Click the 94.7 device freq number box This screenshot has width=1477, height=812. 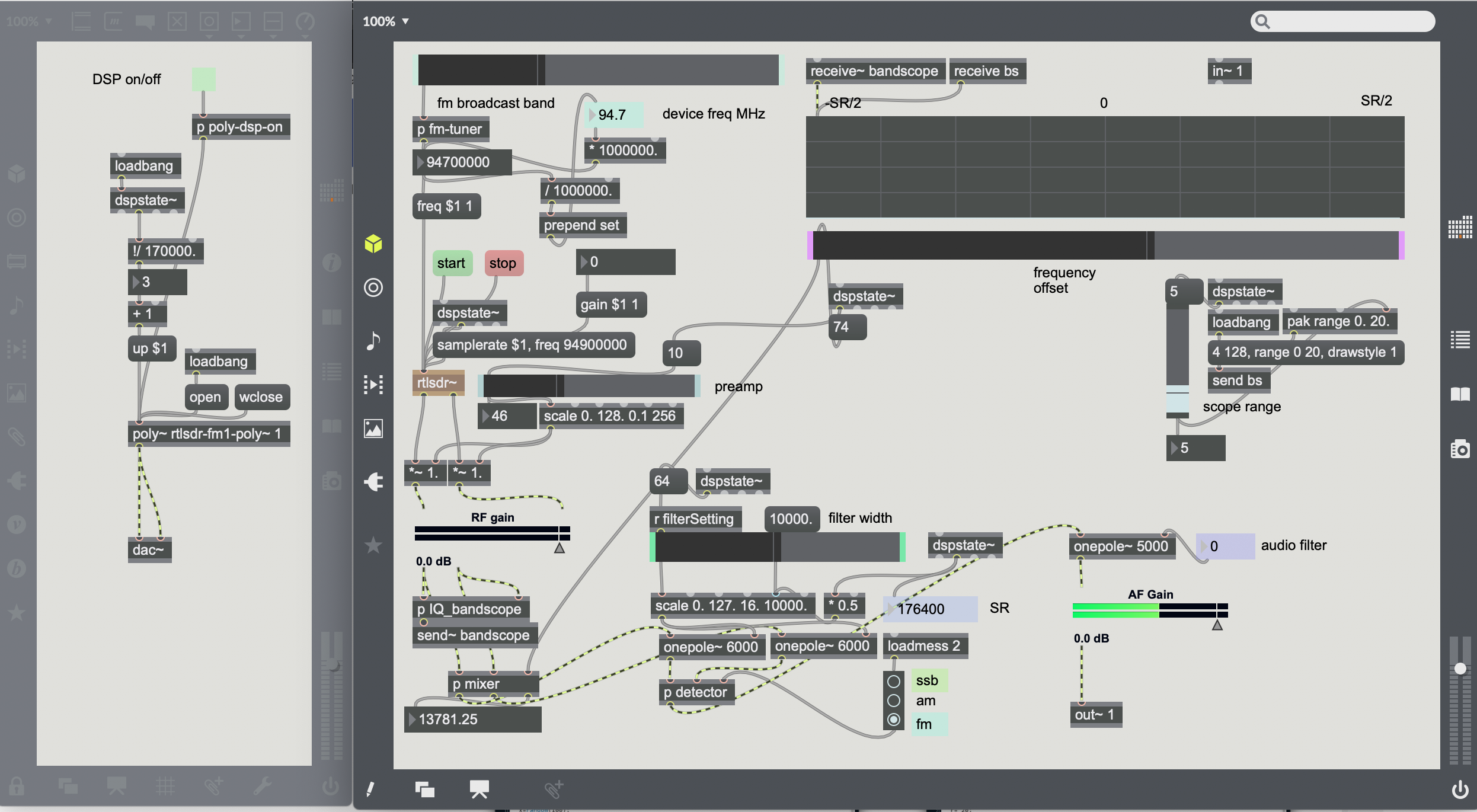(x=613, y=114)
